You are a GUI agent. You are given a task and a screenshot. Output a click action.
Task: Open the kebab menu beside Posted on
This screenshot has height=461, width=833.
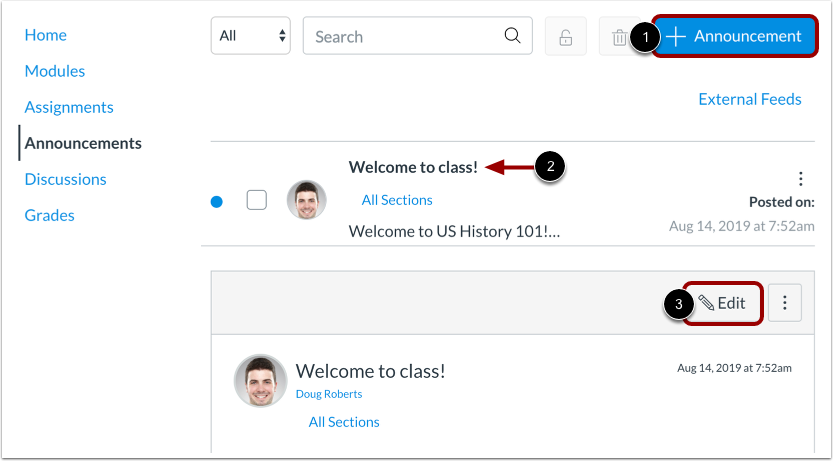[801, 179]
